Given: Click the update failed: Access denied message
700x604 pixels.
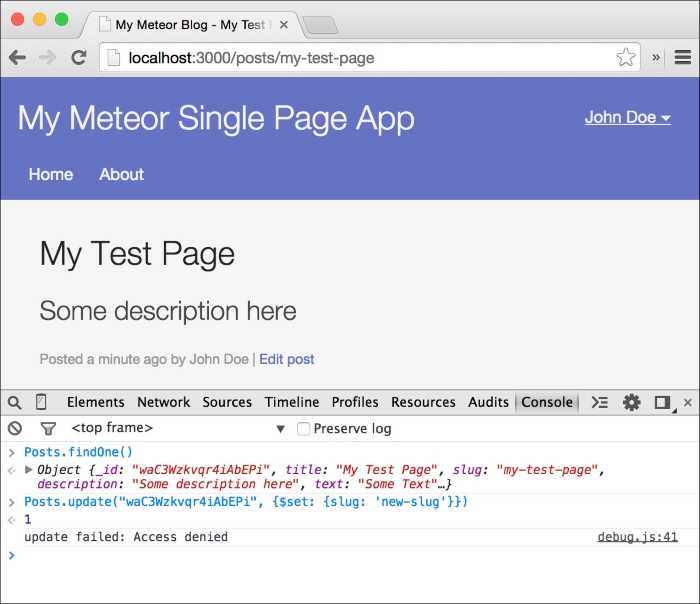Looking at the screenshot, I should pos(126,537).
